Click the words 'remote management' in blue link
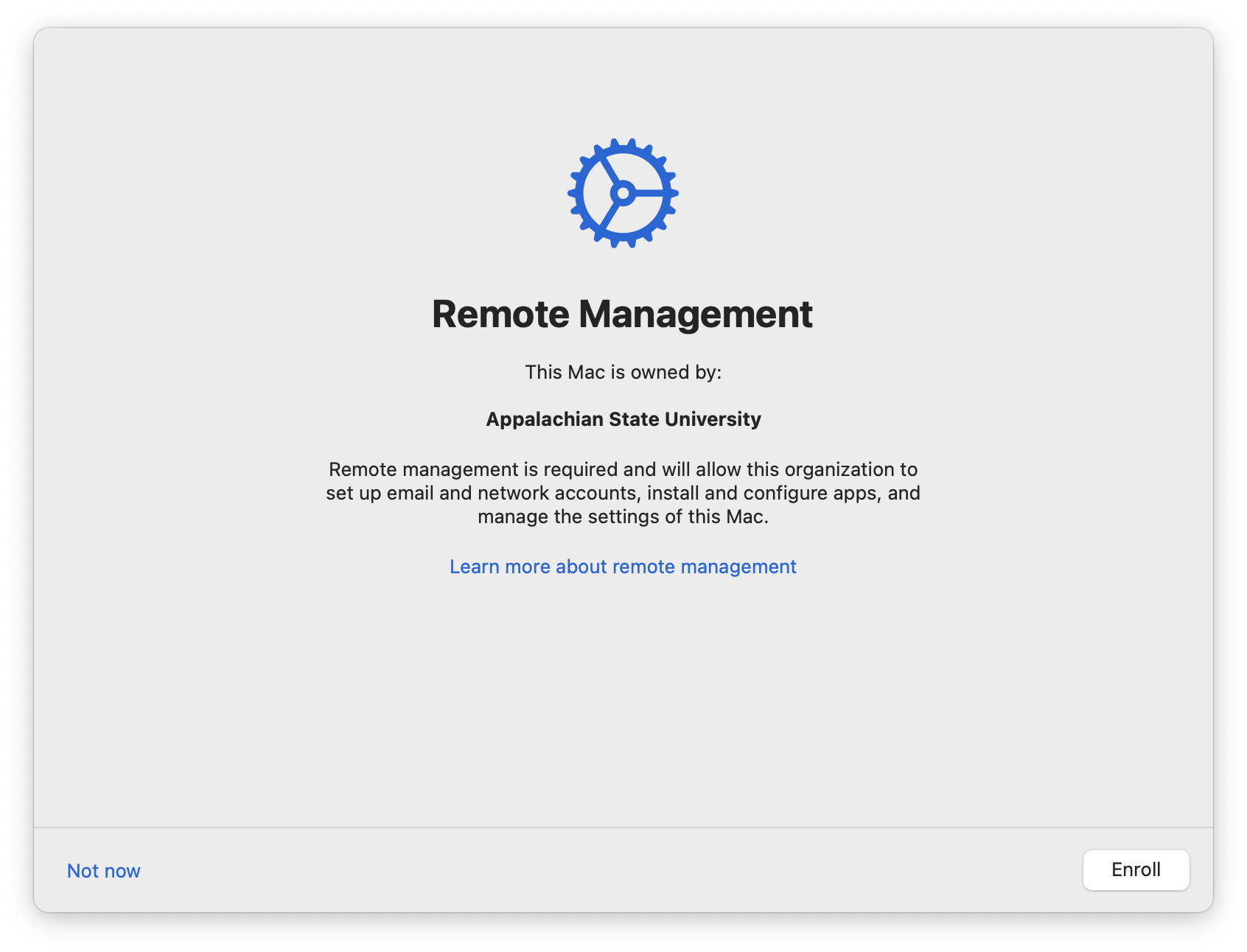The width and height of the screenshot is (1247, 952). pos(704,567)
